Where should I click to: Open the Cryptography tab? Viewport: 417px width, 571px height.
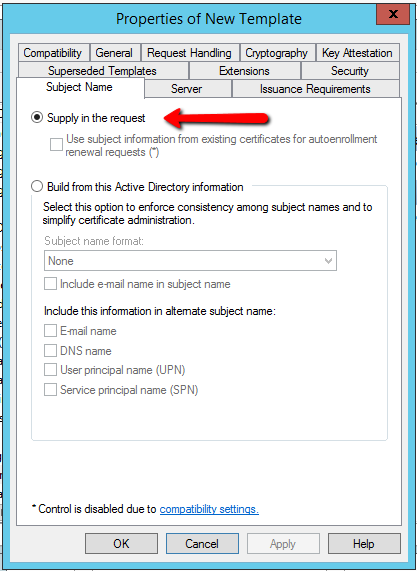(277, 53)
